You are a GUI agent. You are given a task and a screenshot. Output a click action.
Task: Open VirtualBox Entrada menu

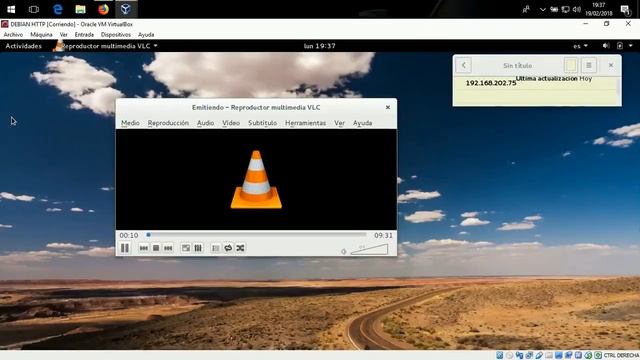pos(84,35)
